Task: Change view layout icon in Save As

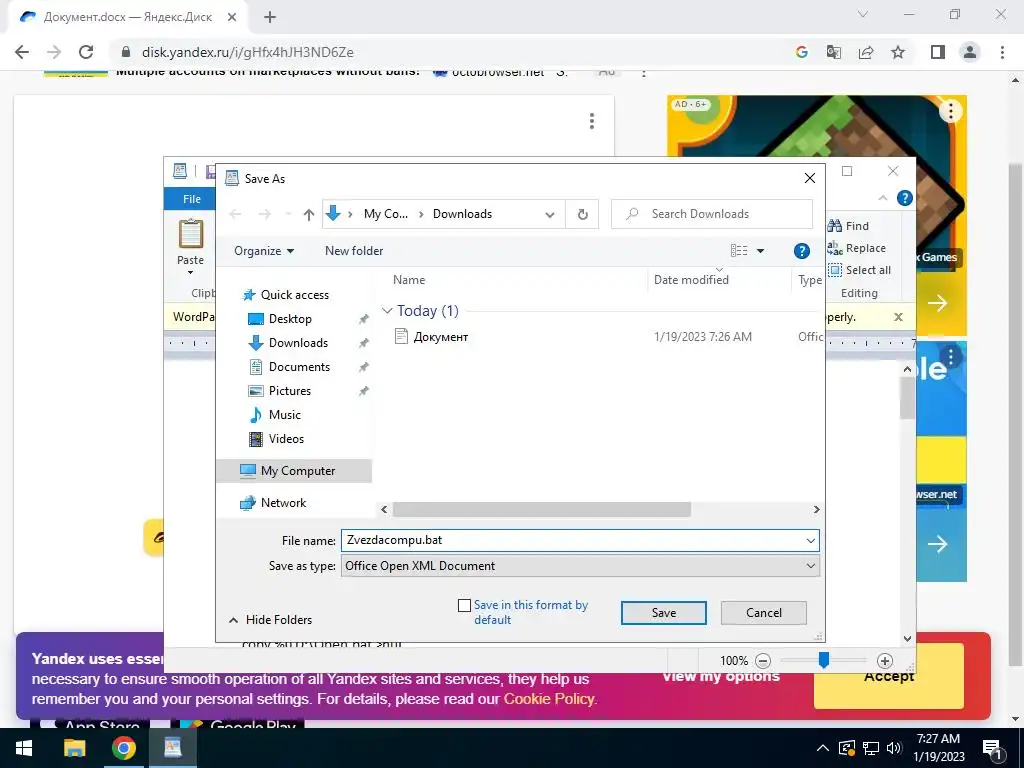Action: (739, 251)
